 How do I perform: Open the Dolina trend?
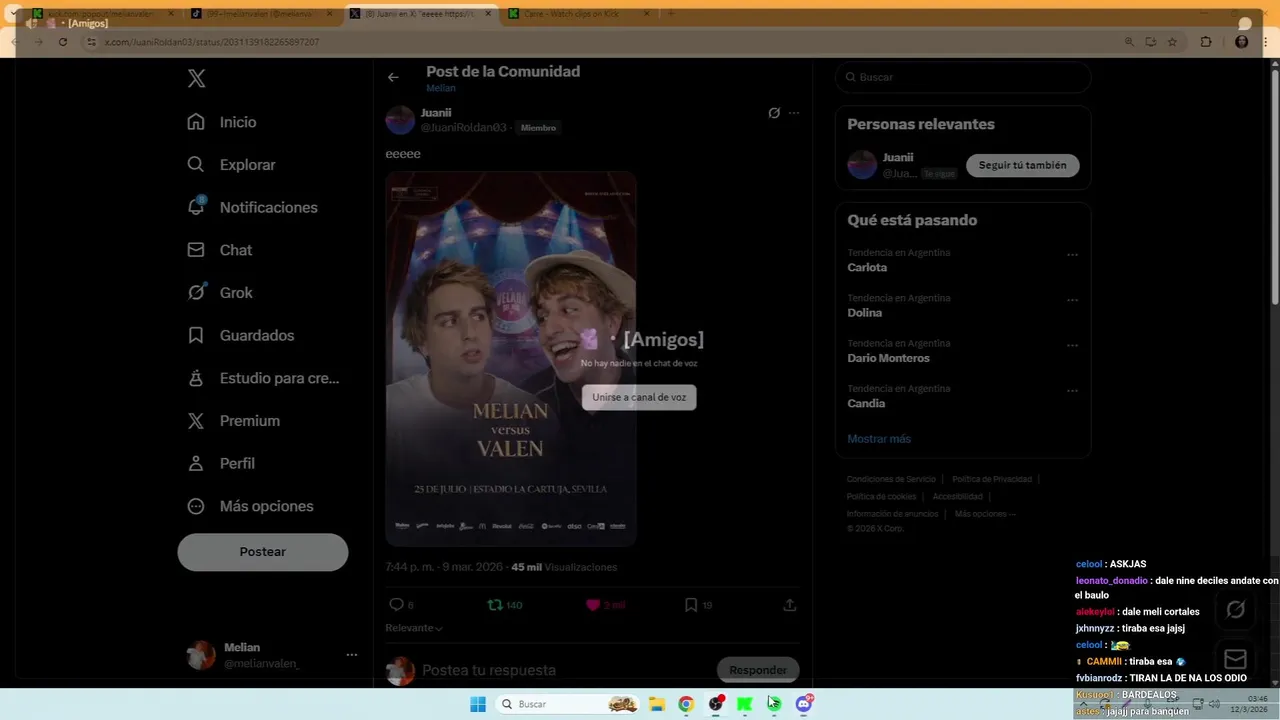tap(865, 313)
